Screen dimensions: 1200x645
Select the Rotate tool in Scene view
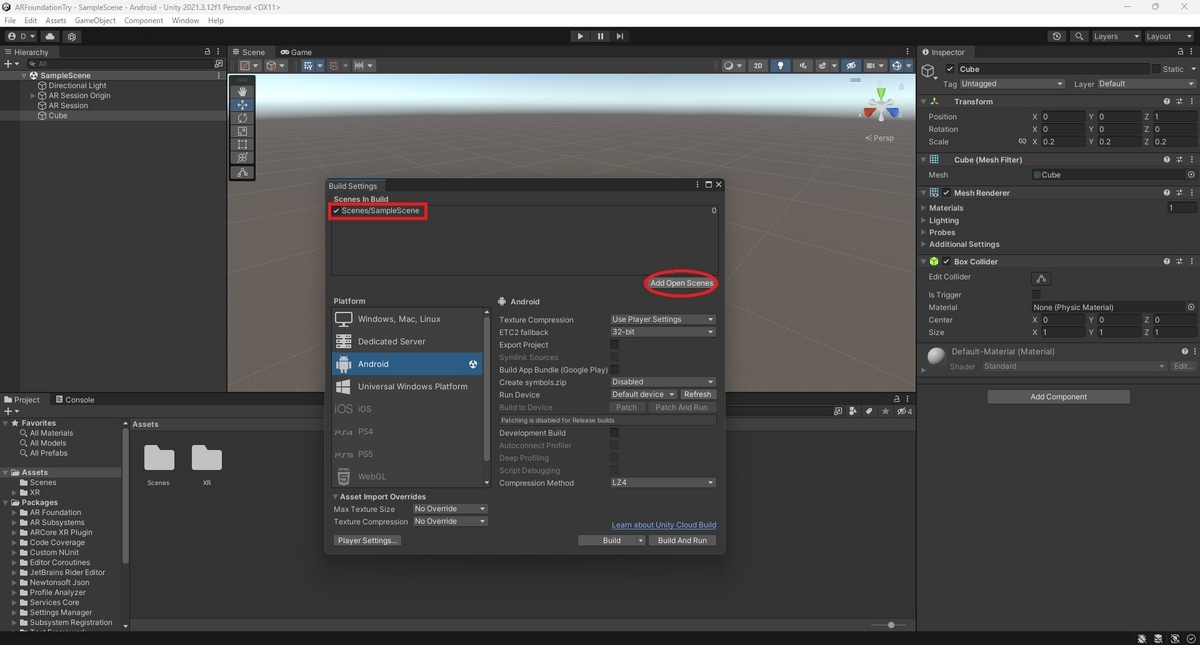(x=242, y=118)
